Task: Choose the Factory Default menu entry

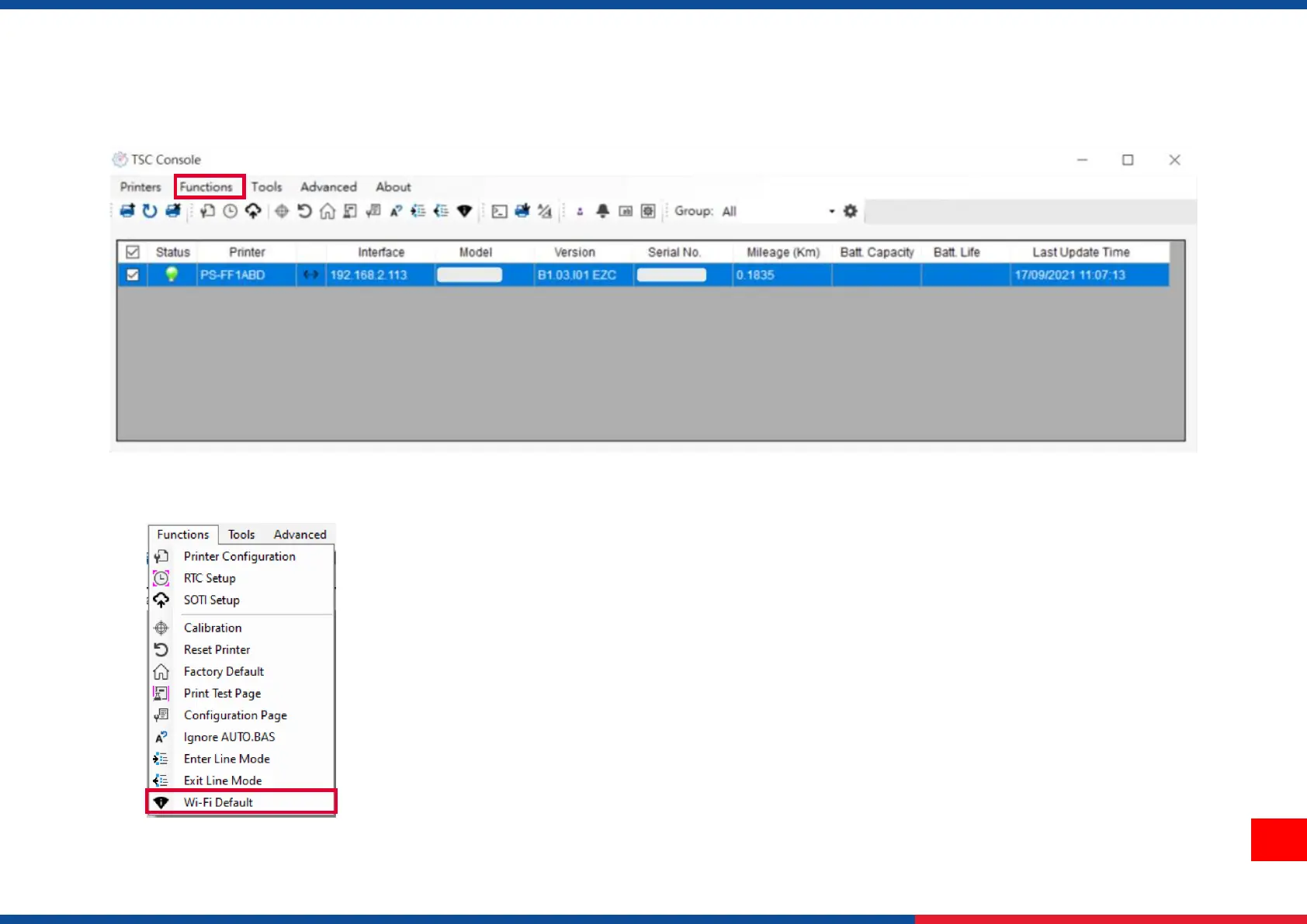Action: [241, 671]
